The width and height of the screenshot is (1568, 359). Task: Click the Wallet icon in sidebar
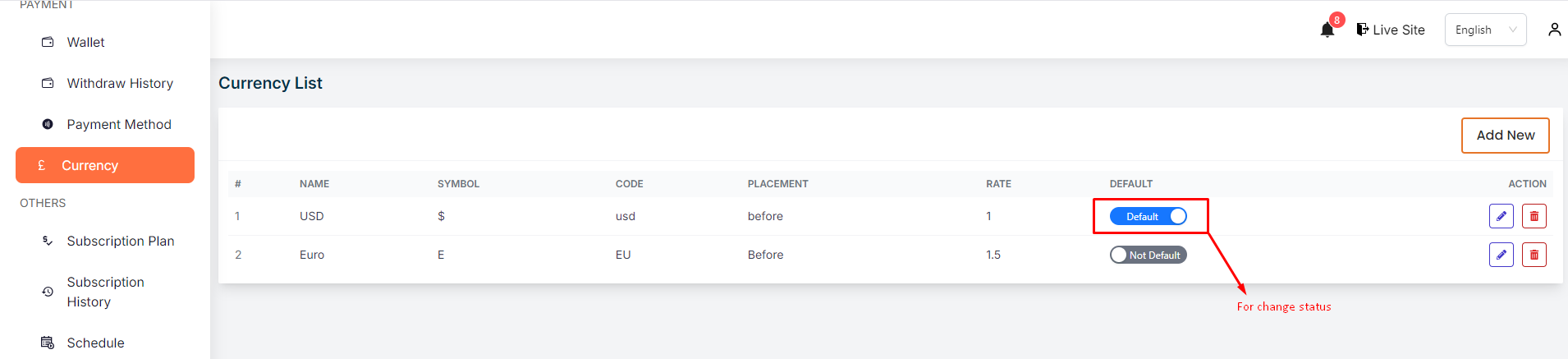48,42
